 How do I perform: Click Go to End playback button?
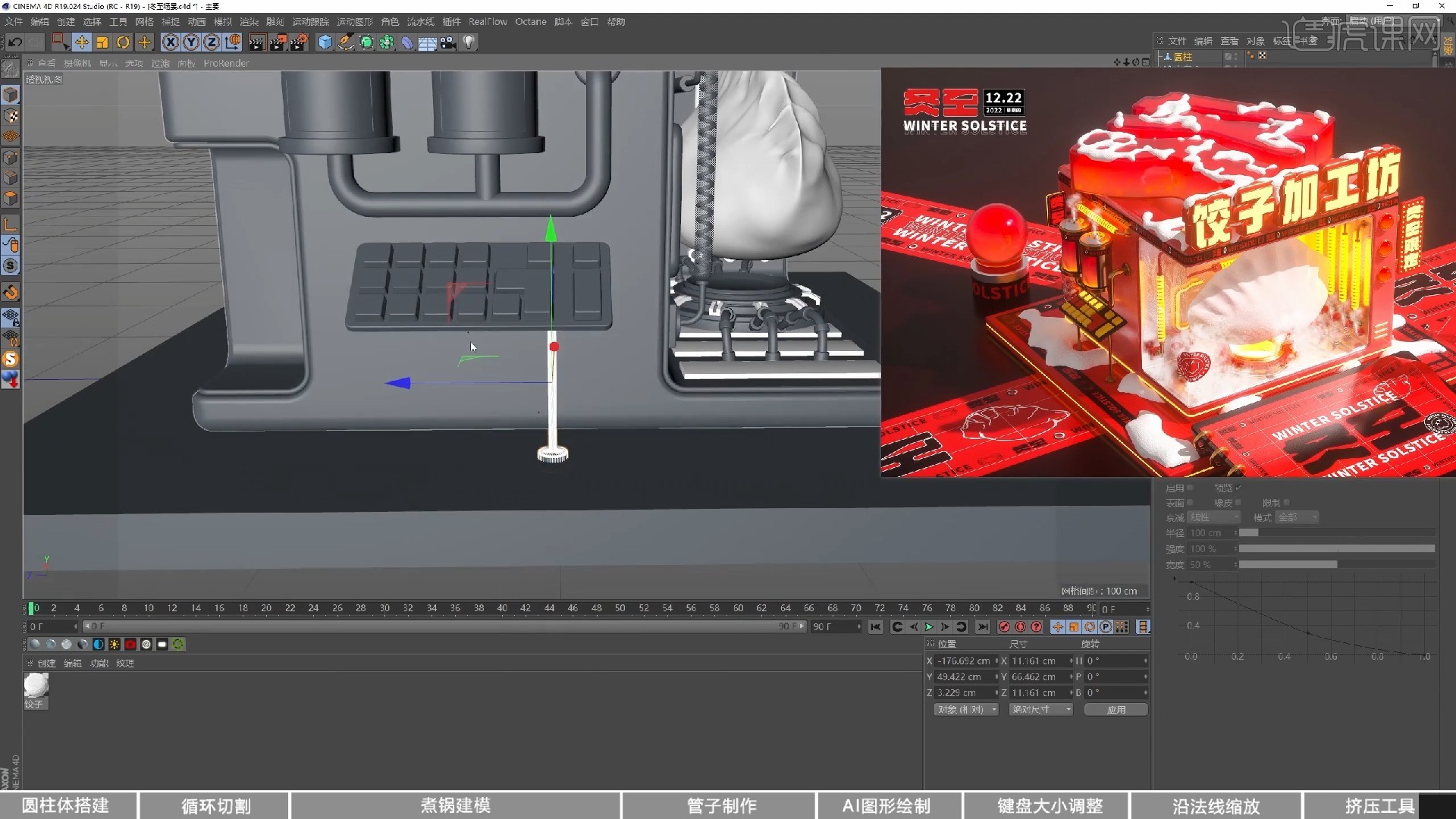coord(983,627)
